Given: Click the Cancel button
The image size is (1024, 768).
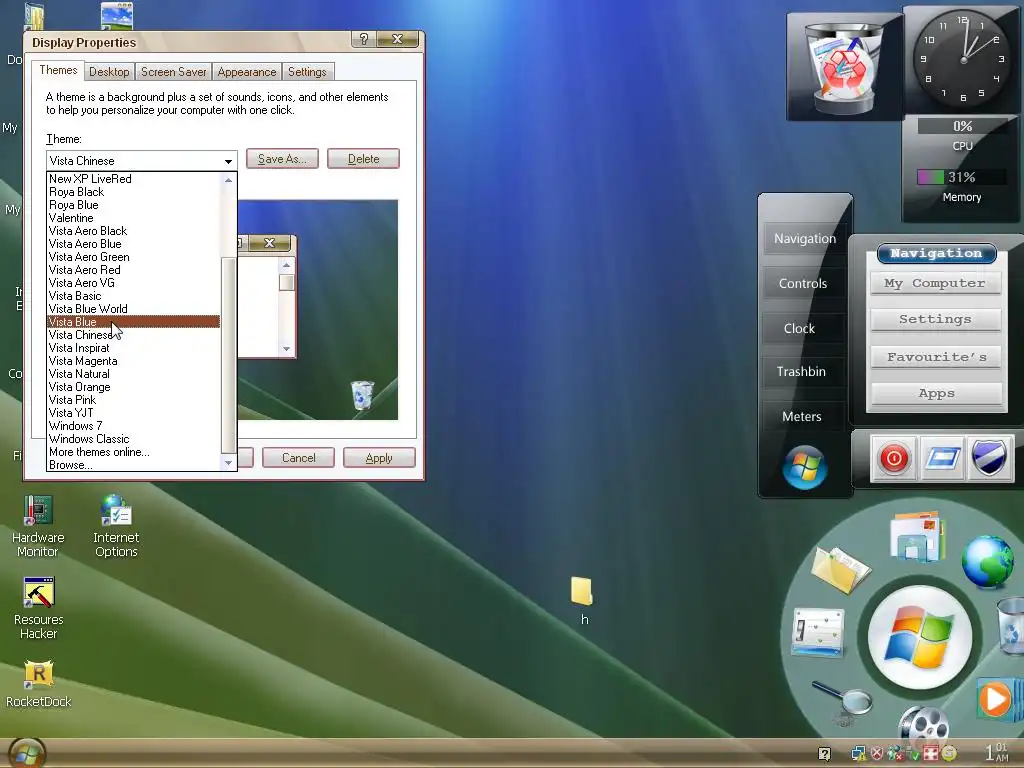Looking at the screenshot, I should pos(298,458).
